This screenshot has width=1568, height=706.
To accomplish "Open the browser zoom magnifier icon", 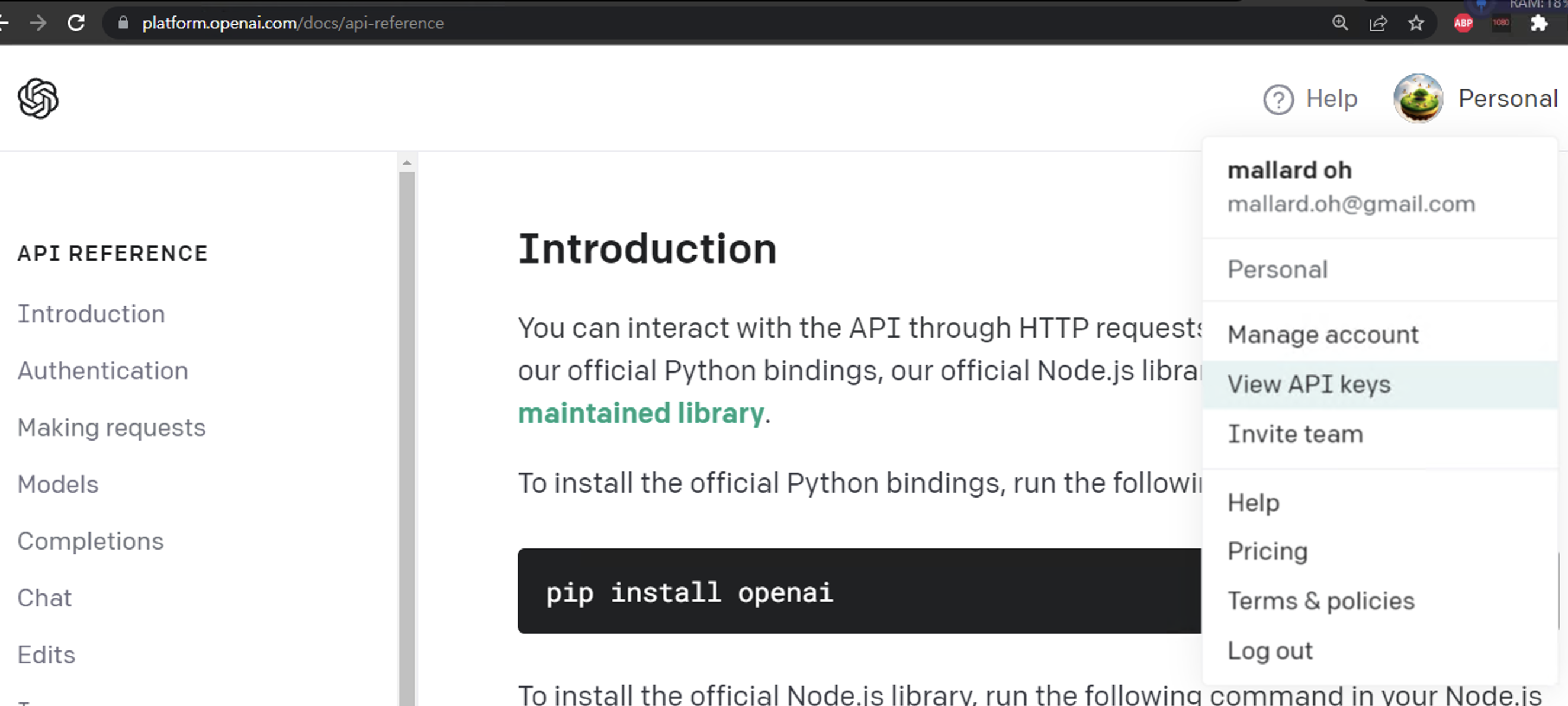I will point(1340,23).
